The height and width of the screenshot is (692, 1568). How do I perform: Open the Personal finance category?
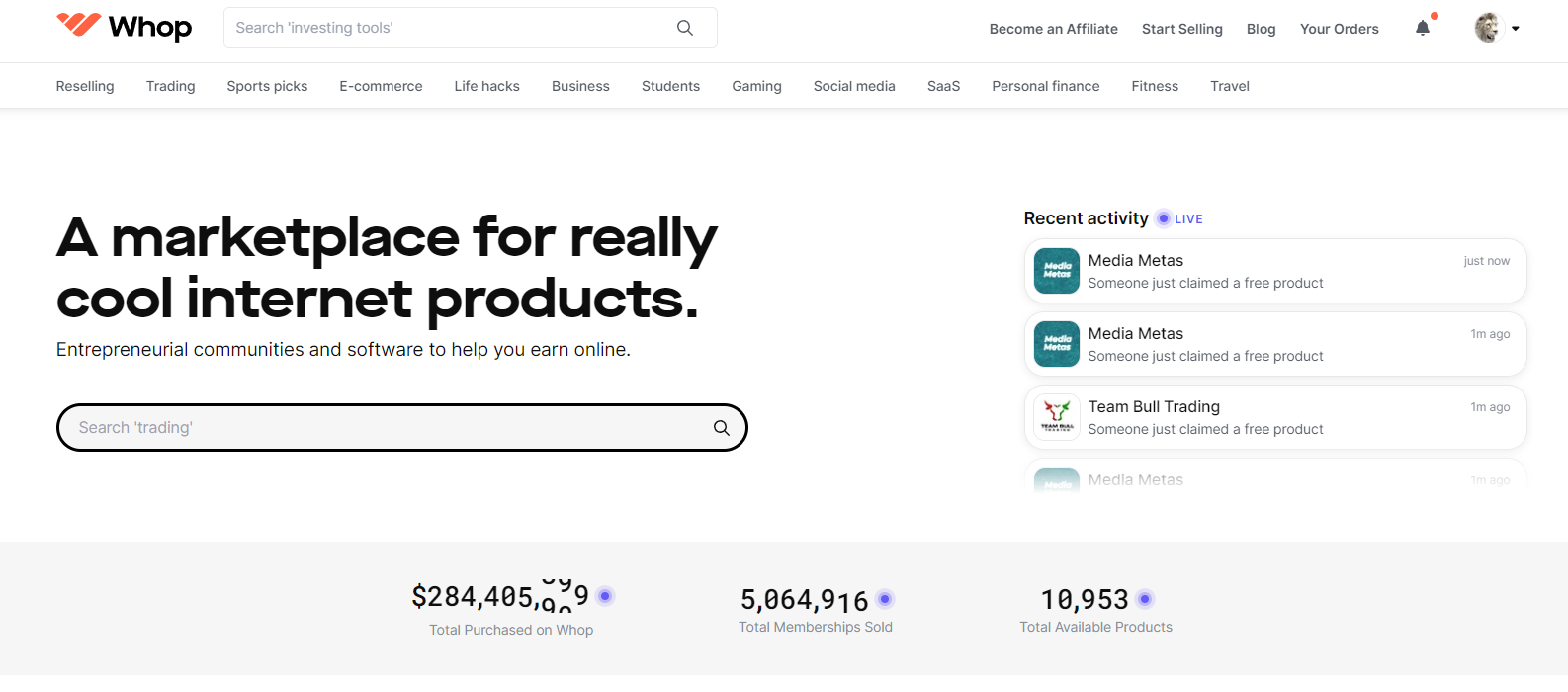pyautogui.click(x=1046, y=86)
